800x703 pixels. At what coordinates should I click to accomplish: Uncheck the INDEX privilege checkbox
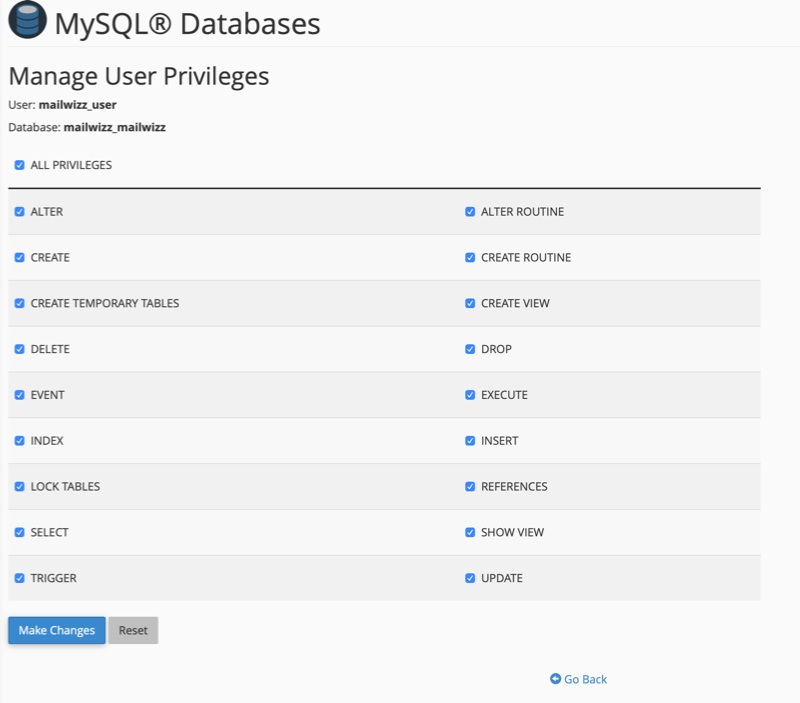(19, 441)
